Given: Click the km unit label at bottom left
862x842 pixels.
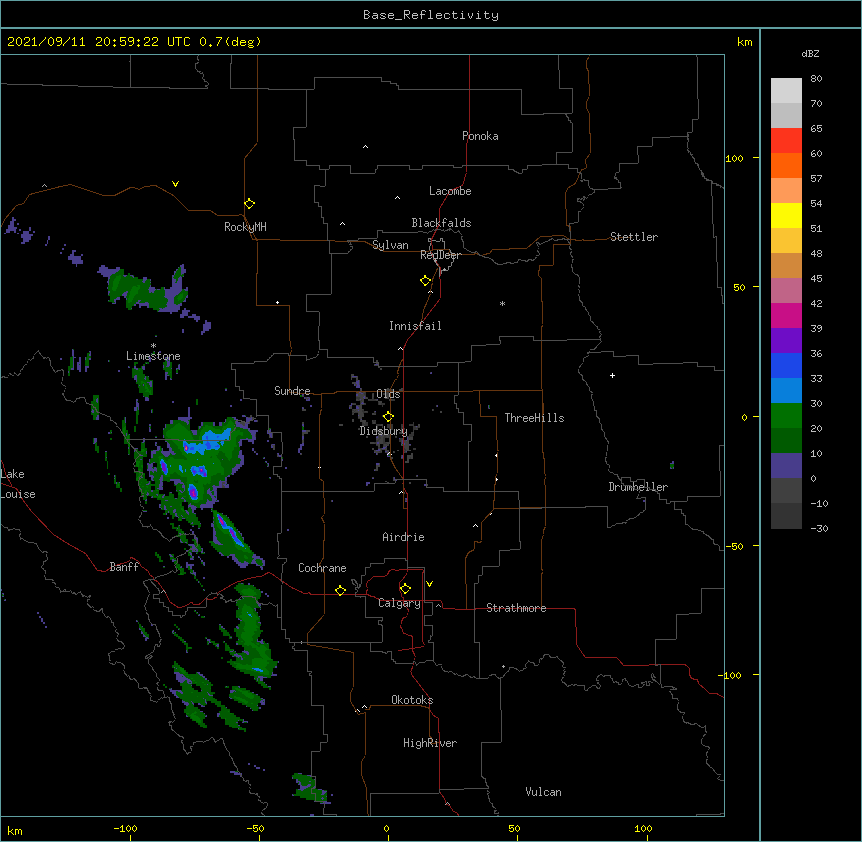Looking at the screenshot, I should (x=15, y=830).
